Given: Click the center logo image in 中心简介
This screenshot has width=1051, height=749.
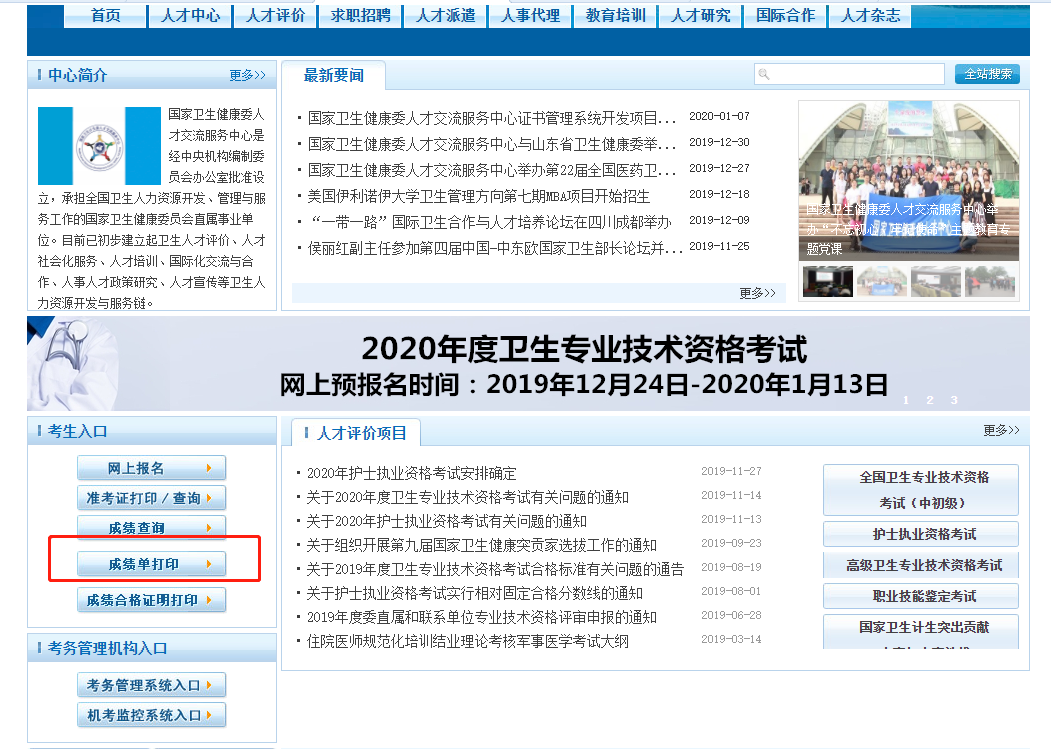Looking at the screenshot, I should tap(99, 146).
